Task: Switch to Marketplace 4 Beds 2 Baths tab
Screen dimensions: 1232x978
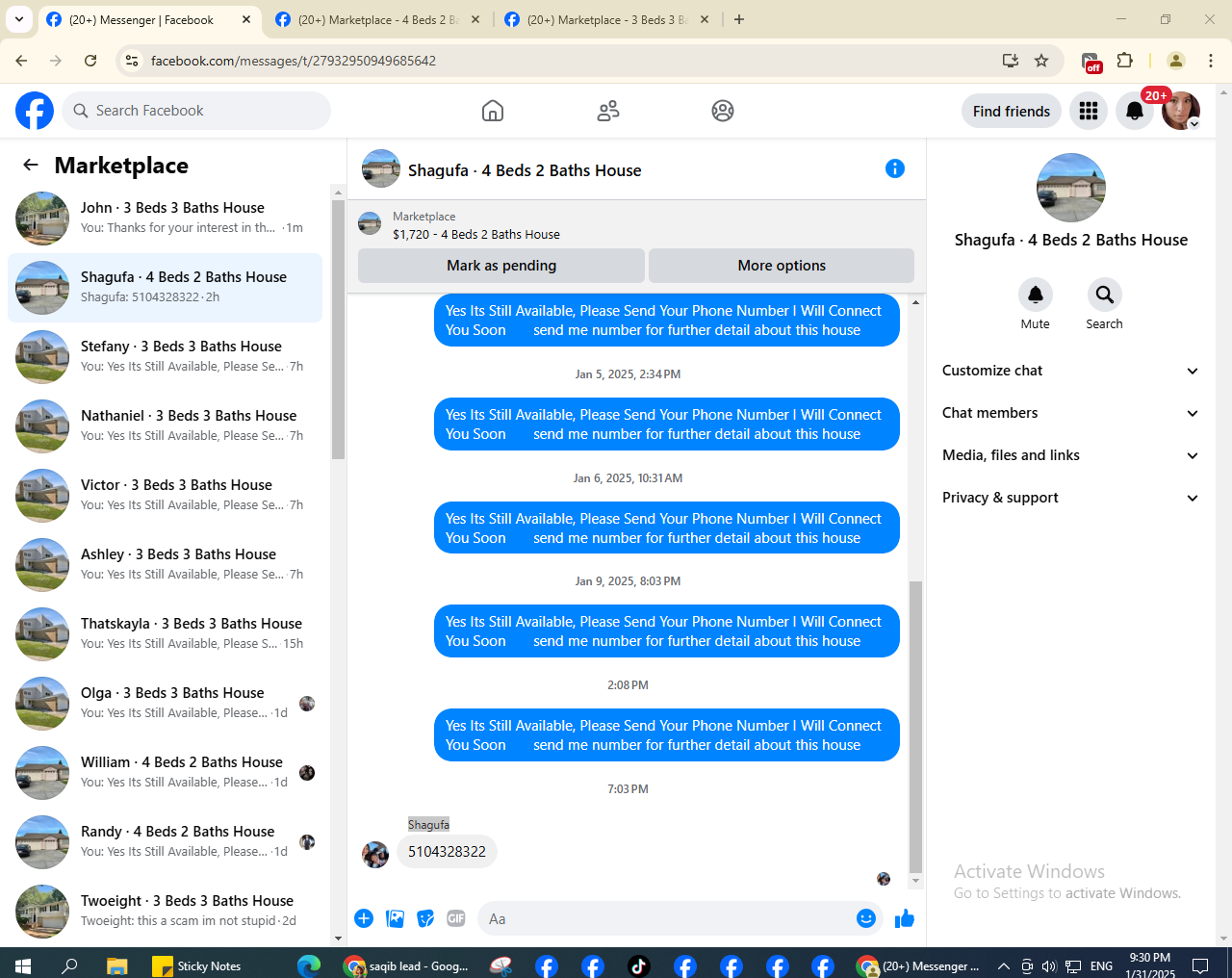Action: (x=378, y=19)
